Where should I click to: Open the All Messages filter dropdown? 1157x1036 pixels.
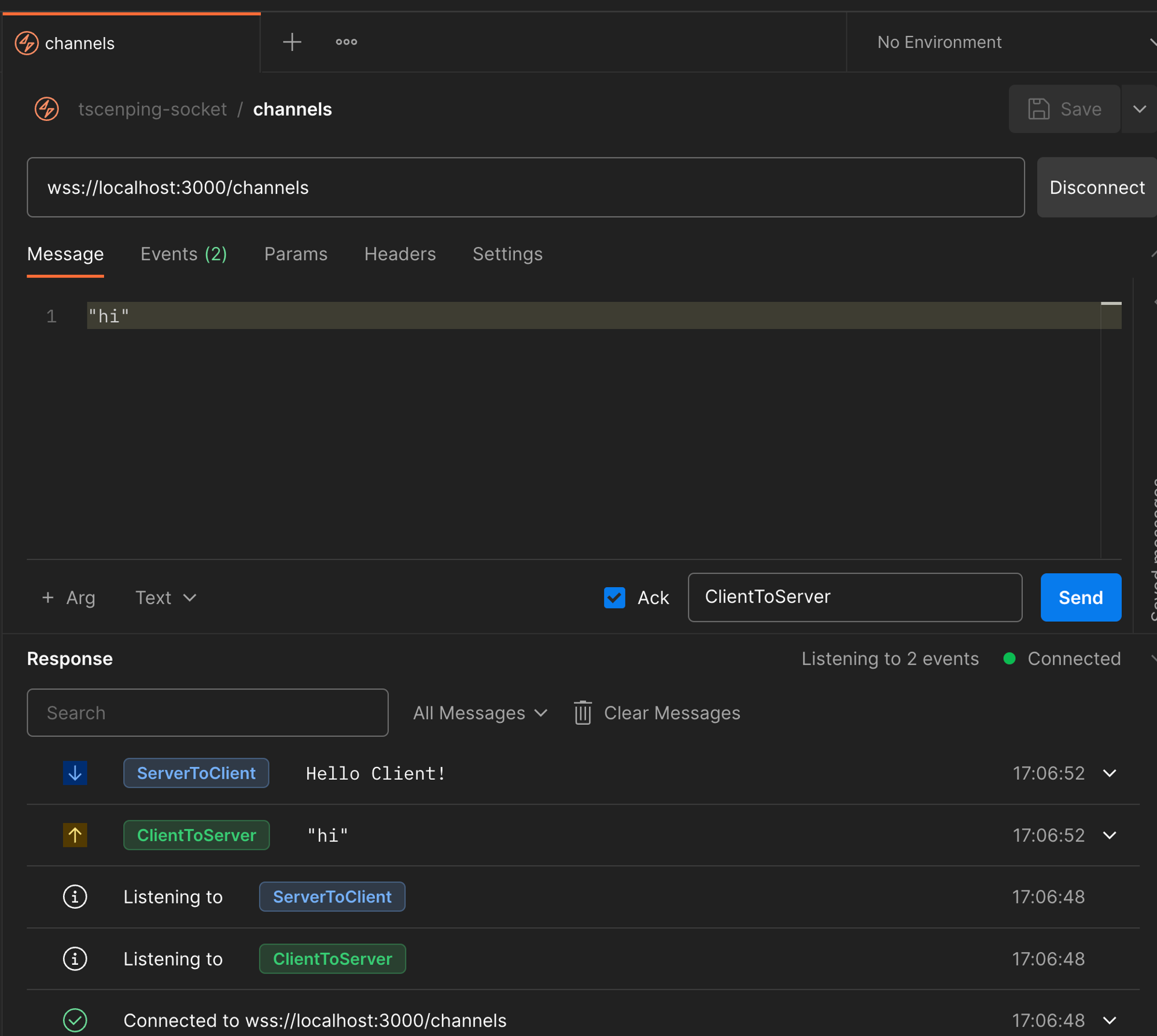coord(480,713)
